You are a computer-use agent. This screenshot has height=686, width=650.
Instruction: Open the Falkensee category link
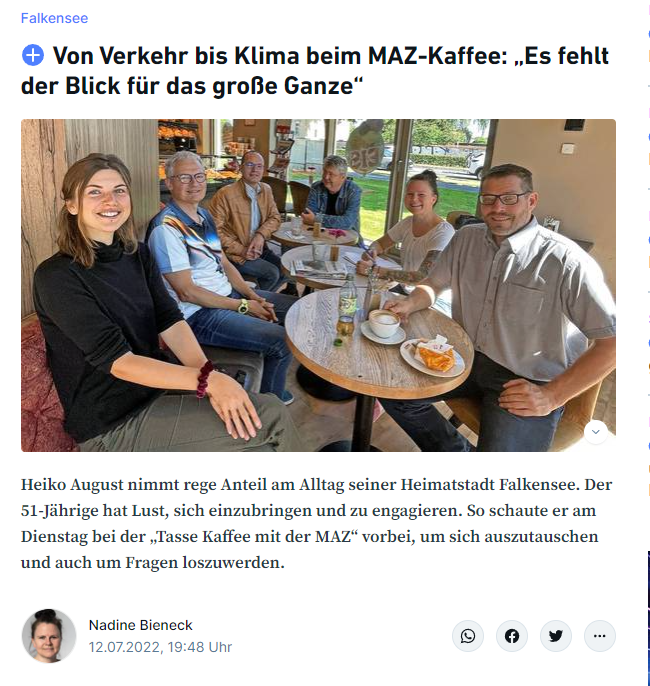click(x=54, y=18)
